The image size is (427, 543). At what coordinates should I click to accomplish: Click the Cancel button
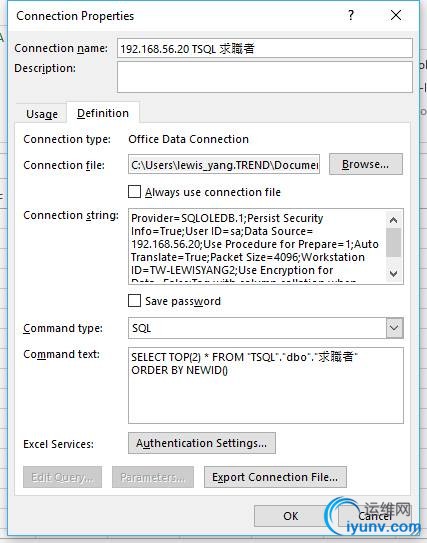coord(375,516)
